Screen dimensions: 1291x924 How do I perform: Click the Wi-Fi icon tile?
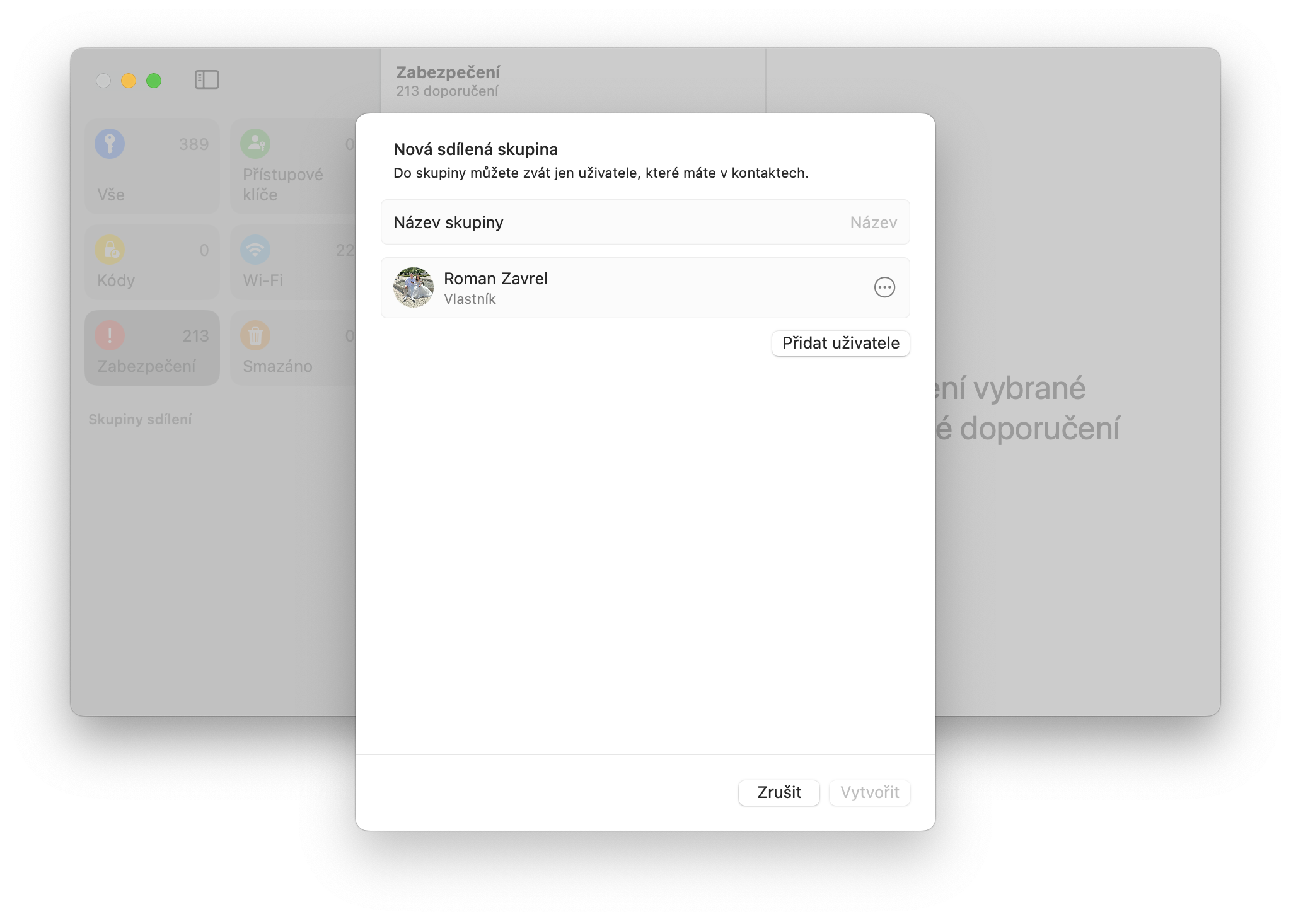coord(255,250)
